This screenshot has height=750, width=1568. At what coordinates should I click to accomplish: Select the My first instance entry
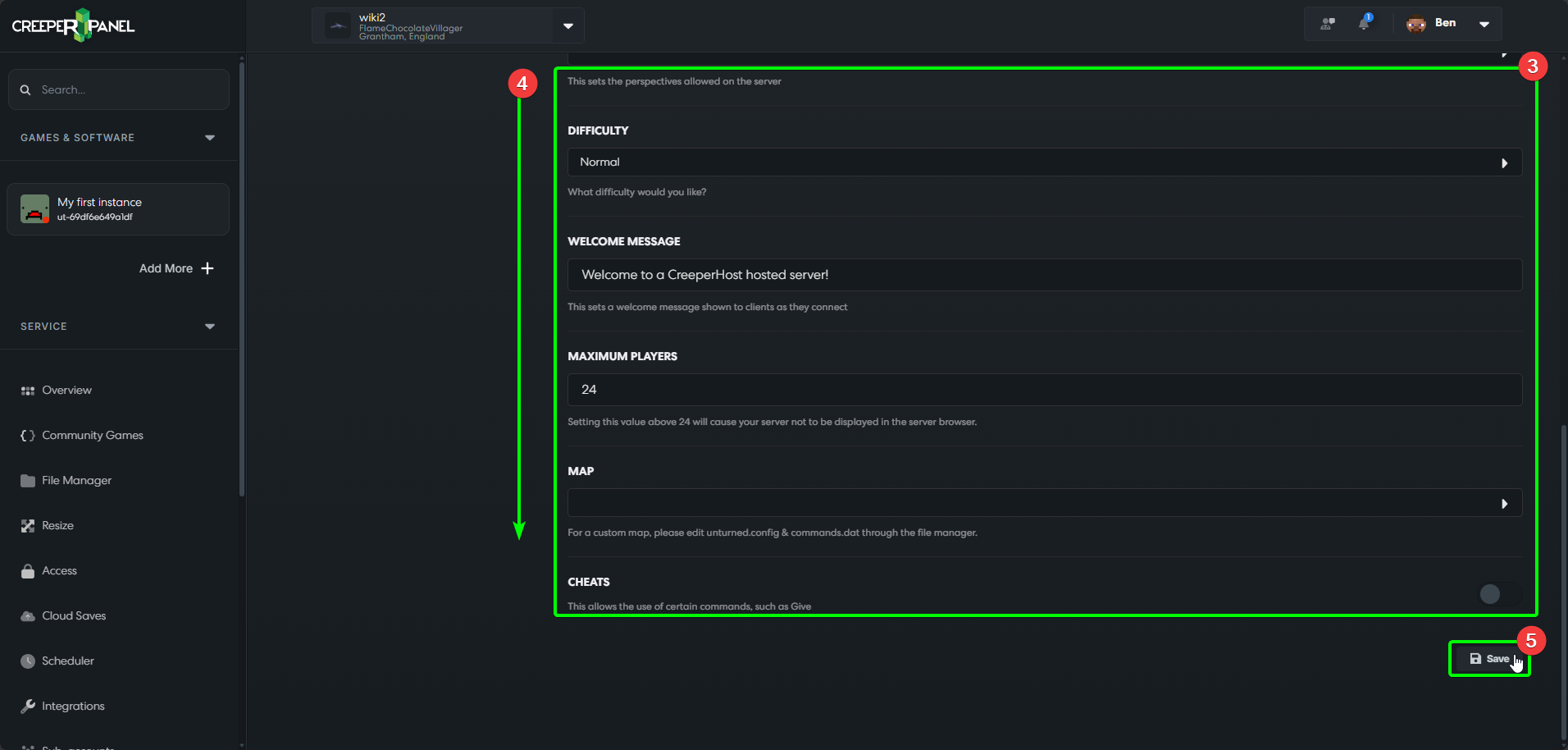[x=118, y=208]
